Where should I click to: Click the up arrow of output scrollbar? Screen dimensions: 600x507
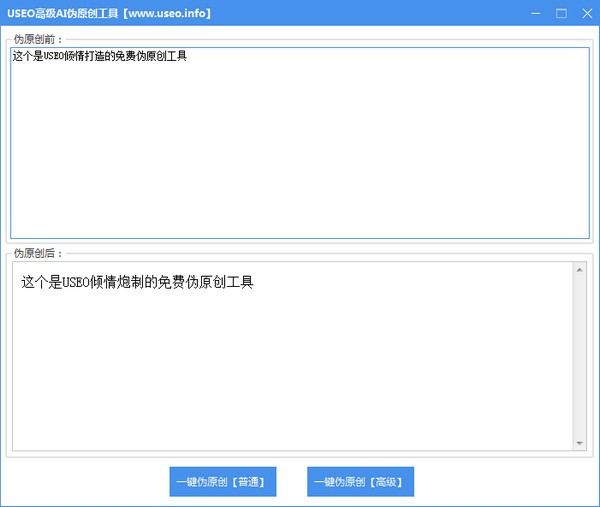(x=579, y=270)
